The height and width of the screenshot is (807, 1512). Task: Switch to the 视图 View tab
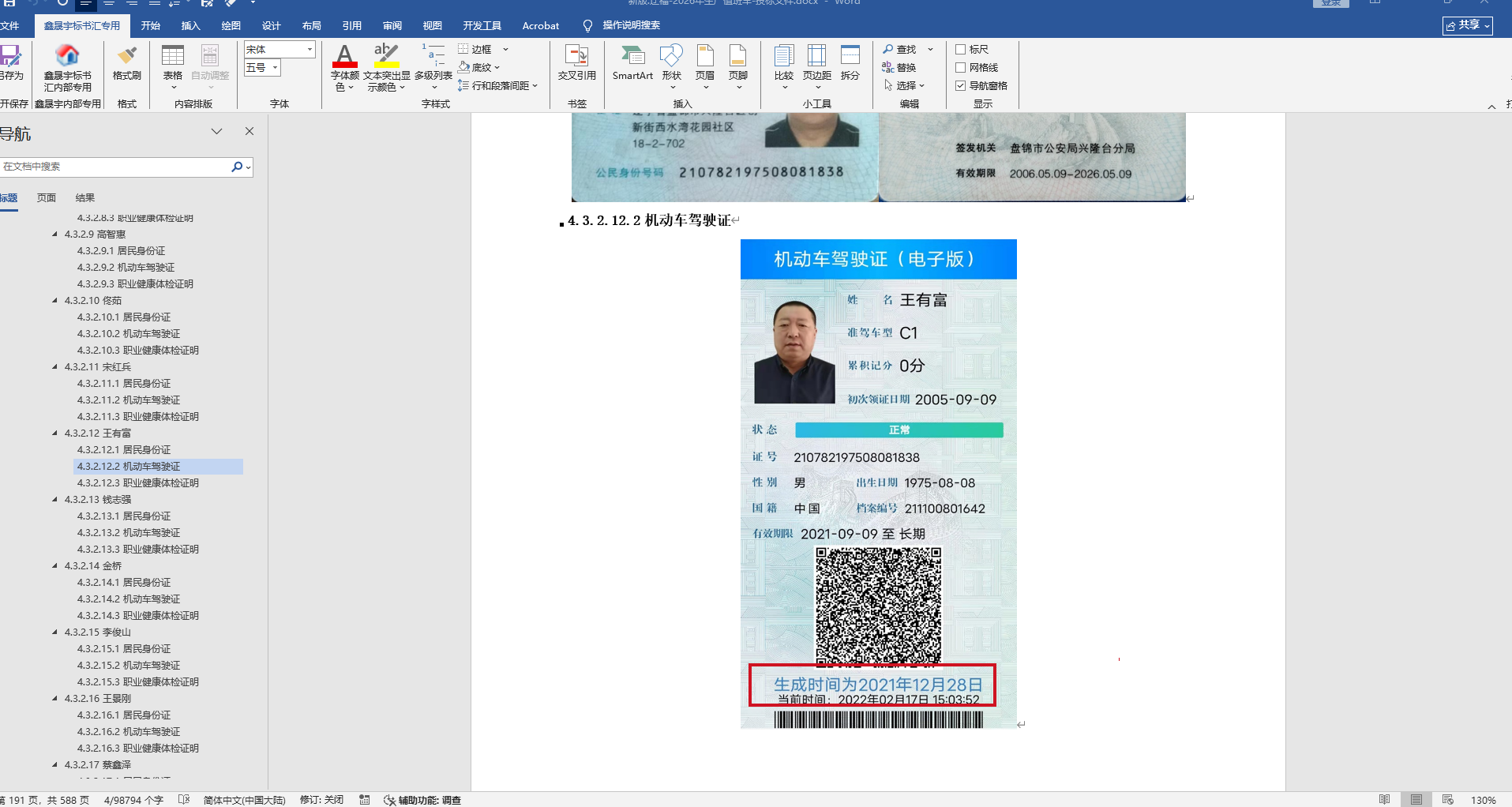pos(432,25)
